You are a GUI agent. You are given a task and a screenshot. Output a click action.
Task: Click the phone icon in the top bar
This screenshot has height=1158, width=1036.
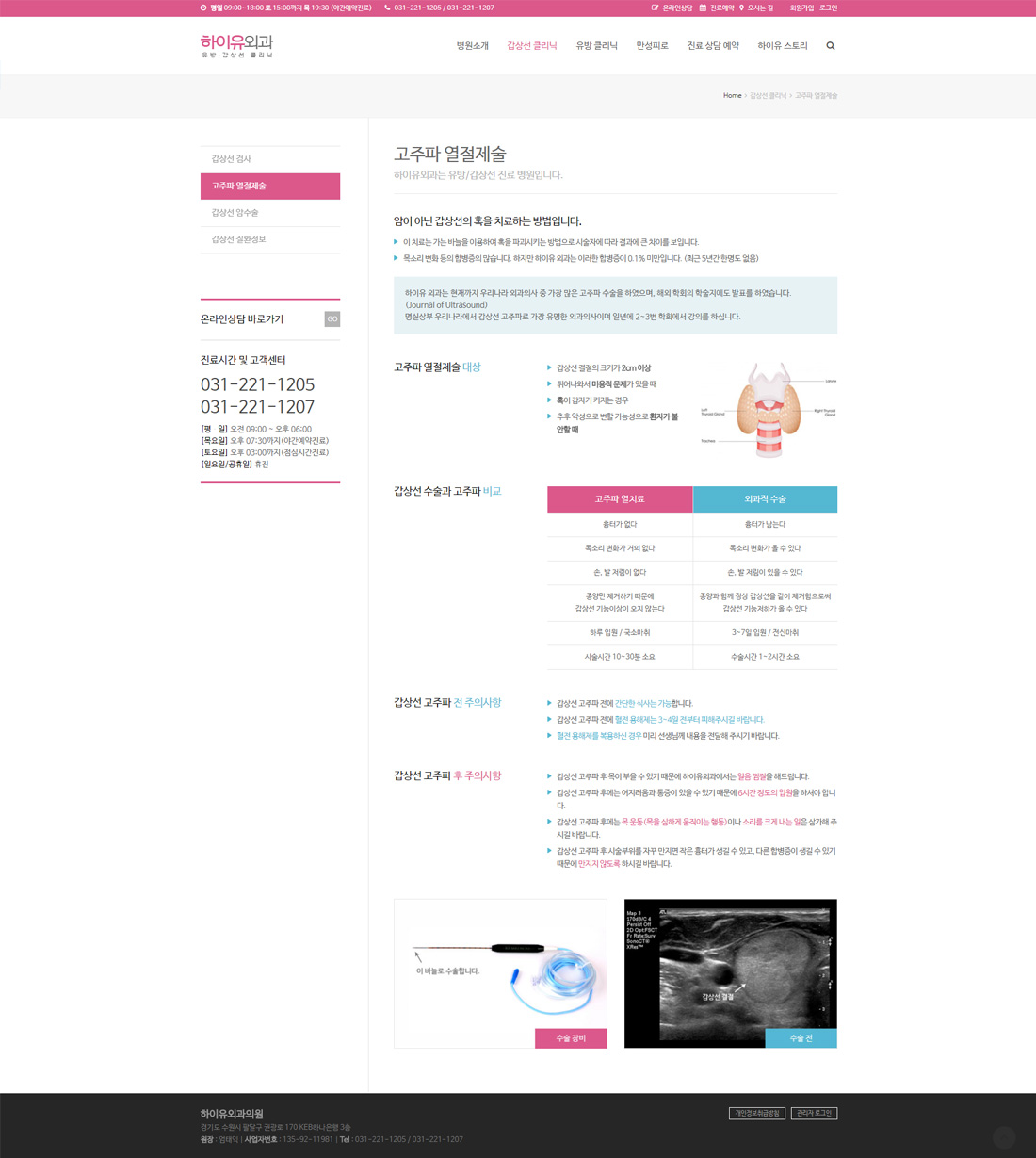pyautogui.click(x=387, y=8)
